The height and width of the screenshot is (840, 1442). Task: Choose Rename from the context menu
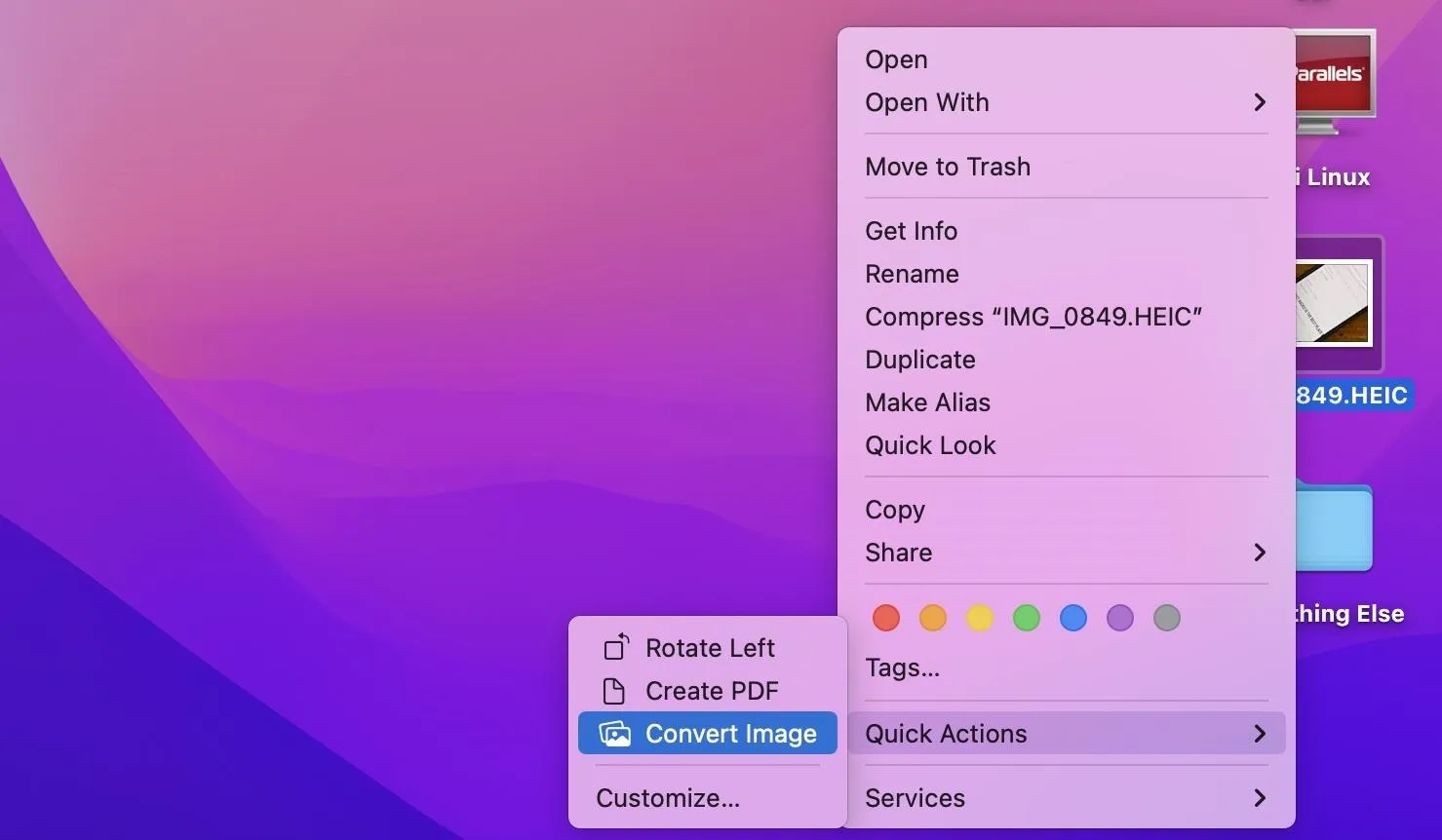click(x=1067, y=274)
